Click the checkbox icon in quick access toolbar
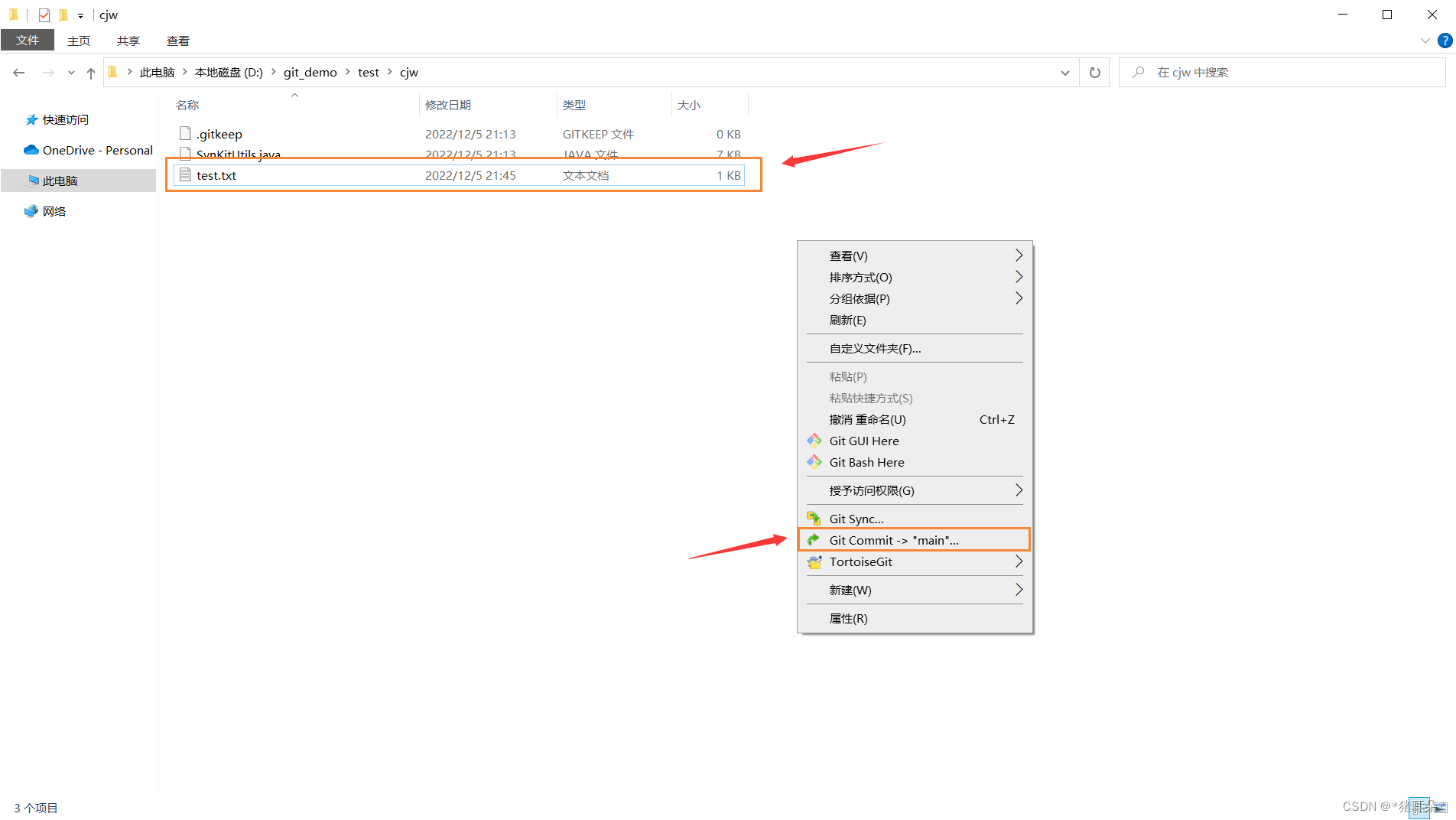 [44, 15]
